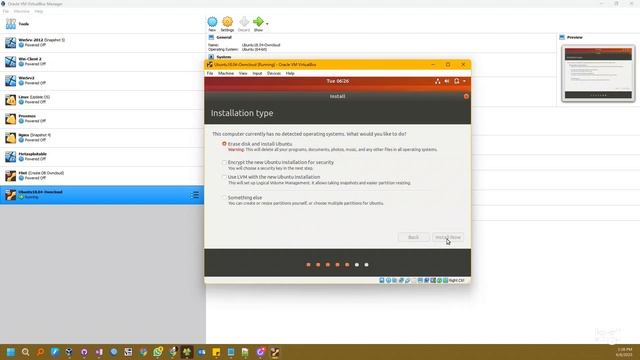Click the Discard arrow in the Manager toolbar
This screenshot has height=360, width=640.
244,22
